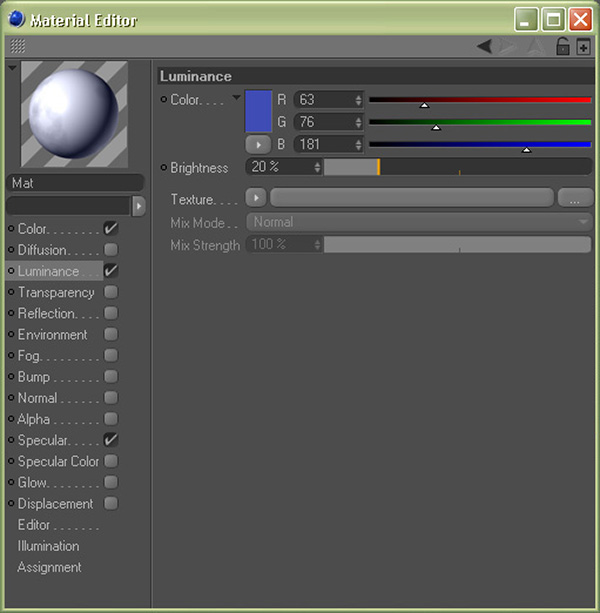Click the grip dots icon at top left
Screen dimensions: 600x613
17,46
